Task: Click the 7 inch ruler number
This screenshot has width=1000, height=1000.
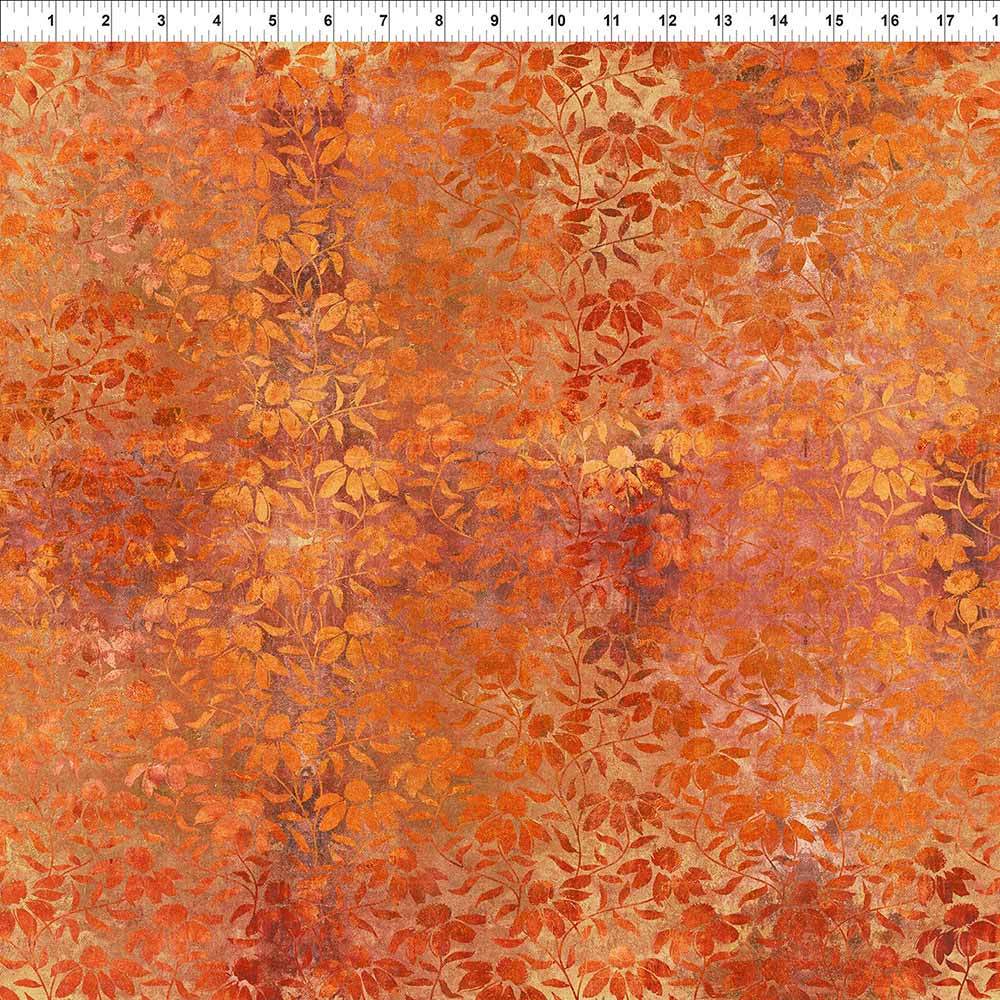Action: 383,19
